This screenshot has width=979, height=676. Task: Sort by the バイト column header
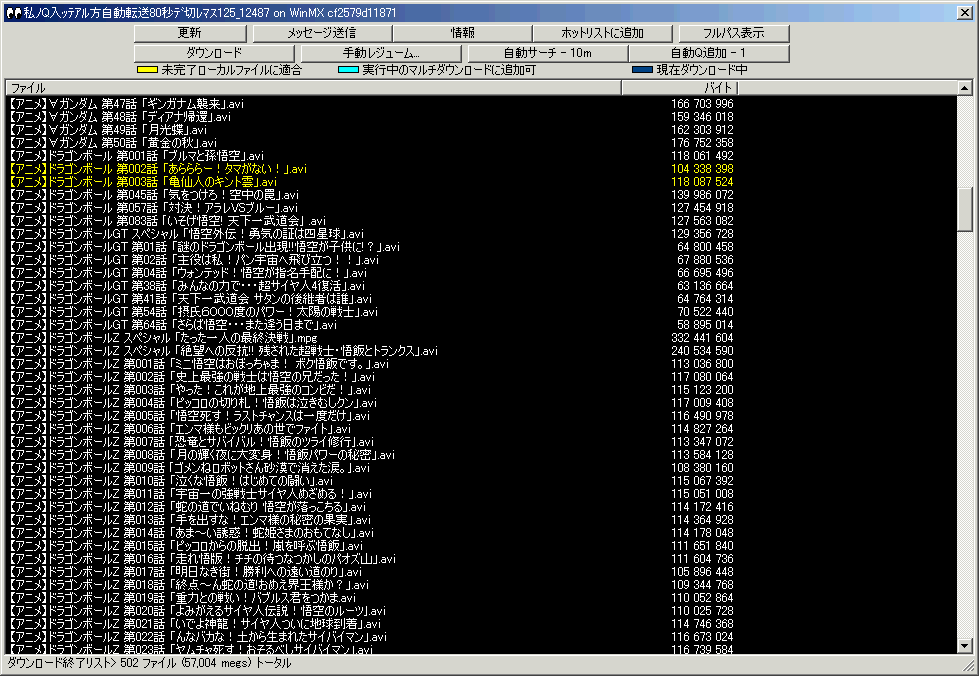(680, 88)
